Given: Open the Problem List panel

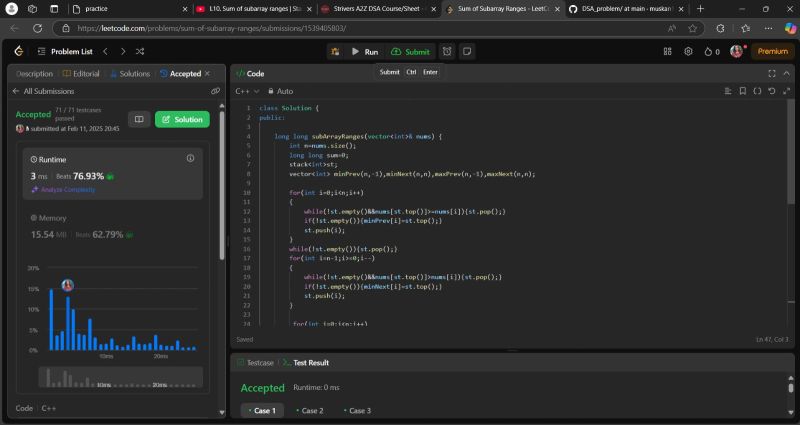Looking at the screenshot, I should [65, 52].
